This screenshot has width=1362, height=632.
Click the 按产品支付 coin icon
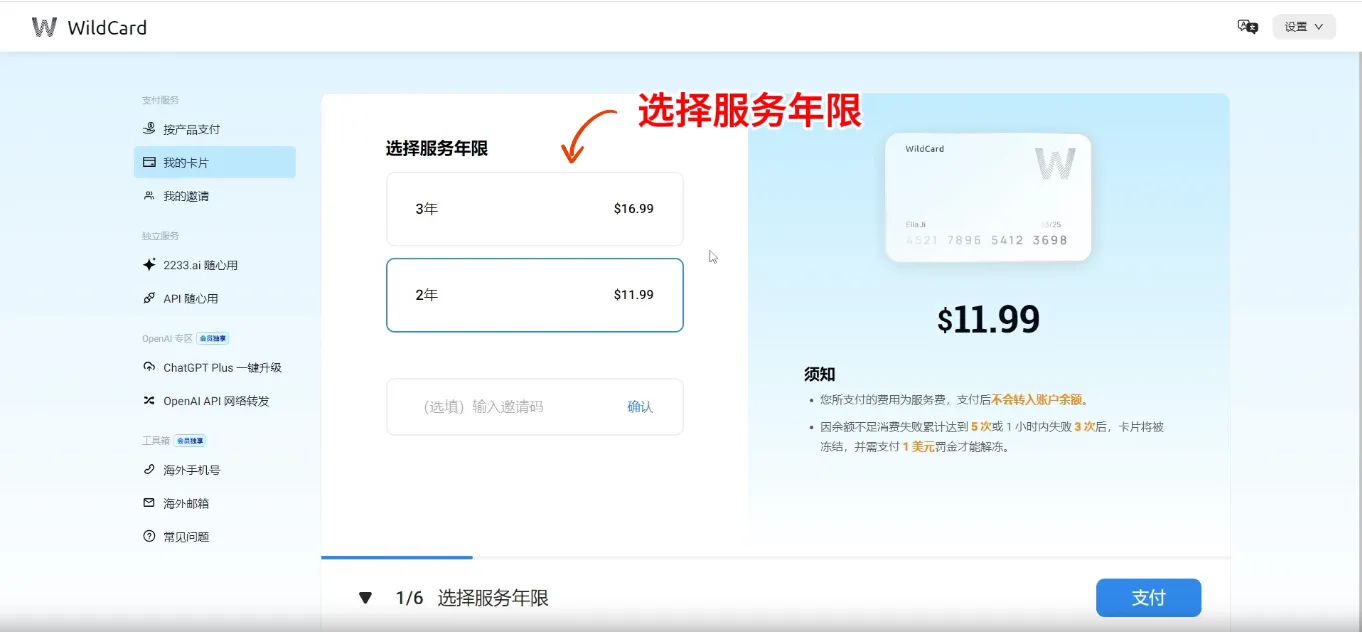(149, 129)
